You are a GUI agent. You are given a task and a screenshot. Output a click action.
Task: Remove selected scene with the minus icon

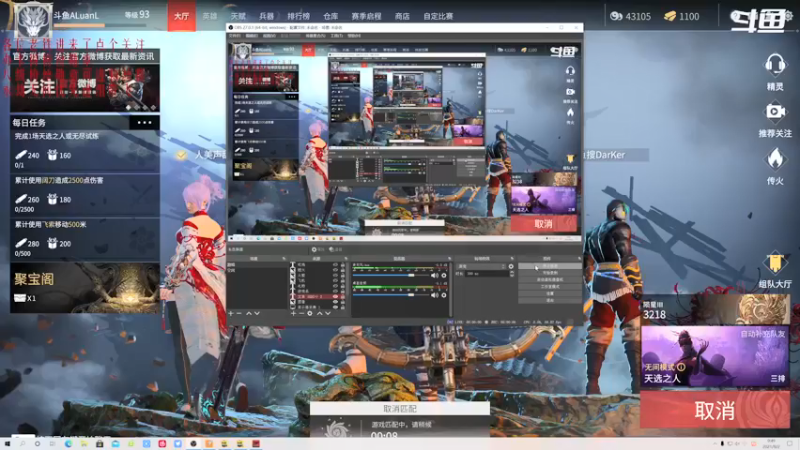tap(239, 313)
